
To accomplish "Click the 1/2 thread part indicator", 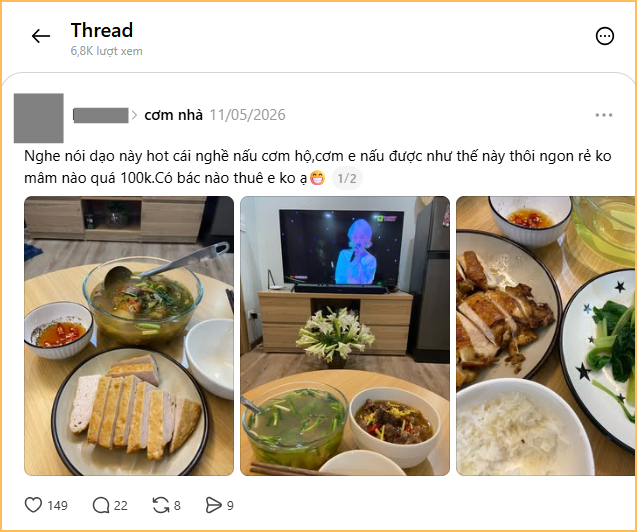I will click(347, 178).
